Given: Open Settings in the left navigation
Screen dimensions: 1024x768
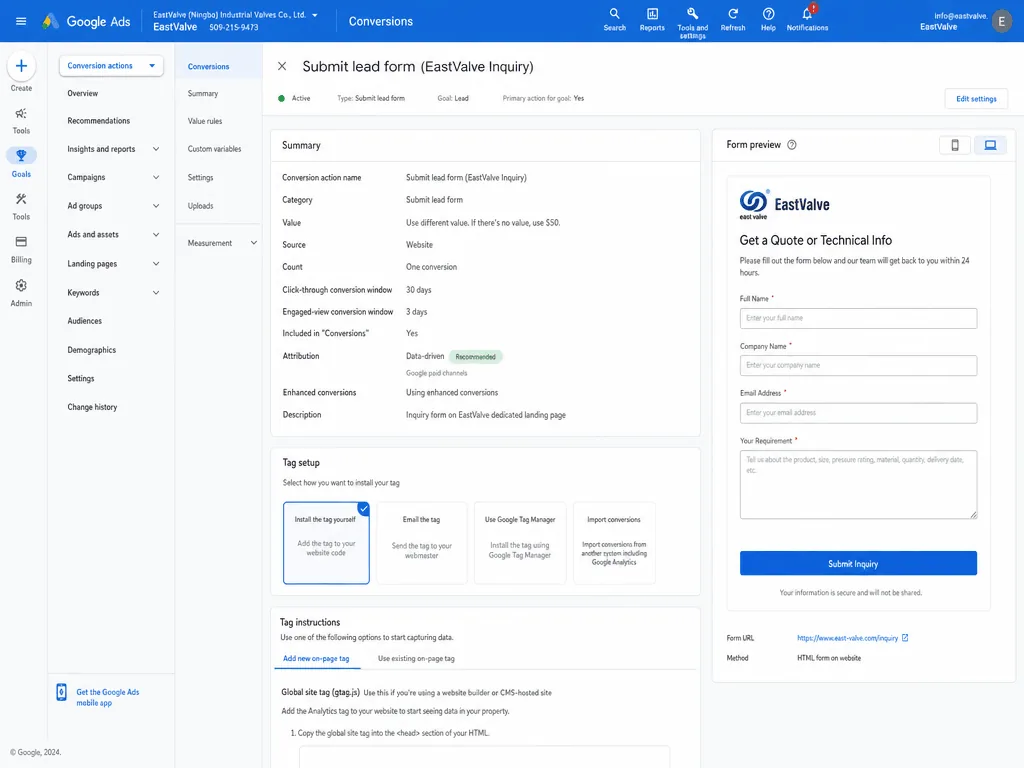Looking at the screenshot, I should (81, 379).
